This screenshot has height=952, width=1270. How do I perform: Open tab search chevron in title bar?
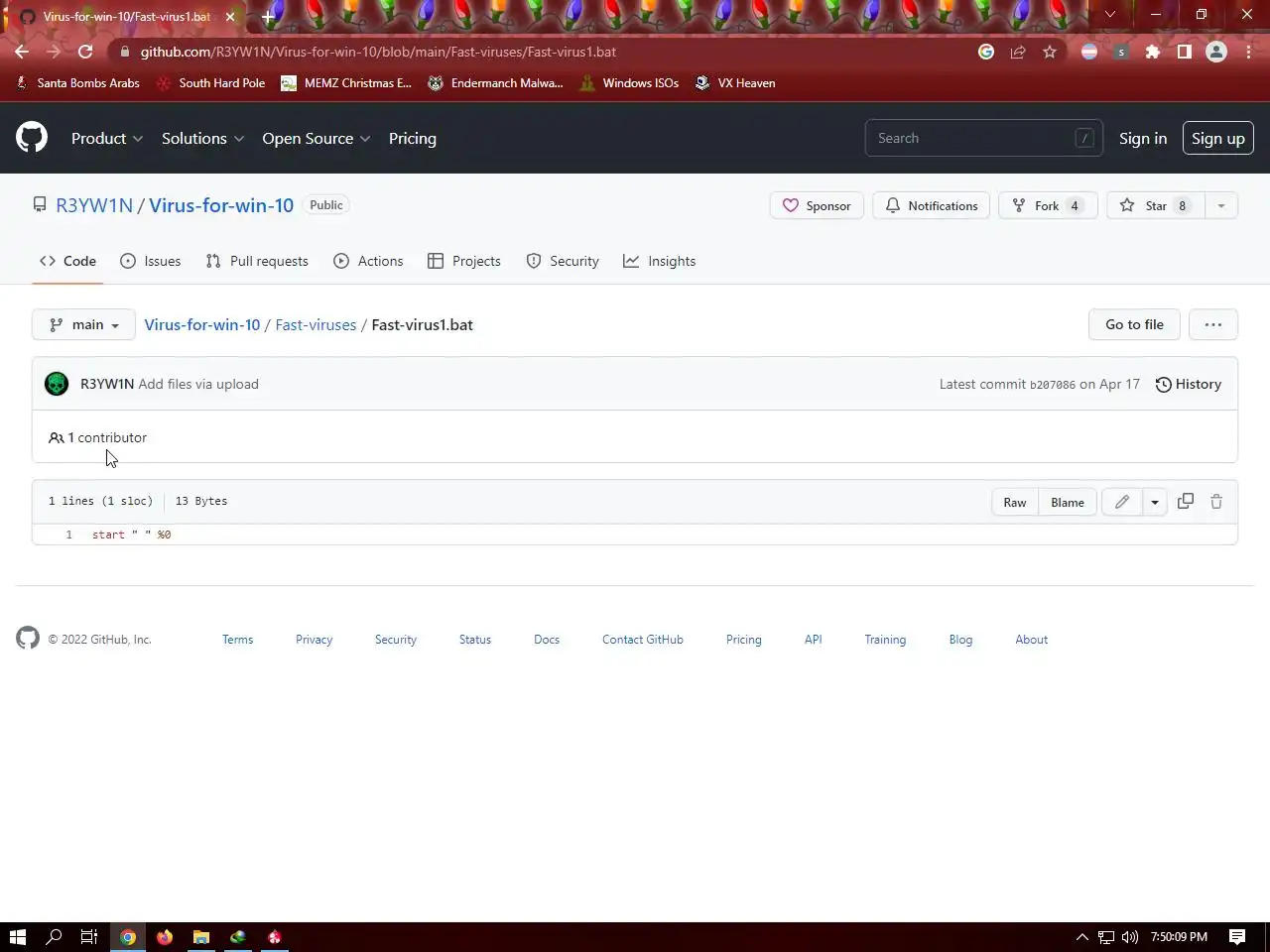click(1110, 14)
